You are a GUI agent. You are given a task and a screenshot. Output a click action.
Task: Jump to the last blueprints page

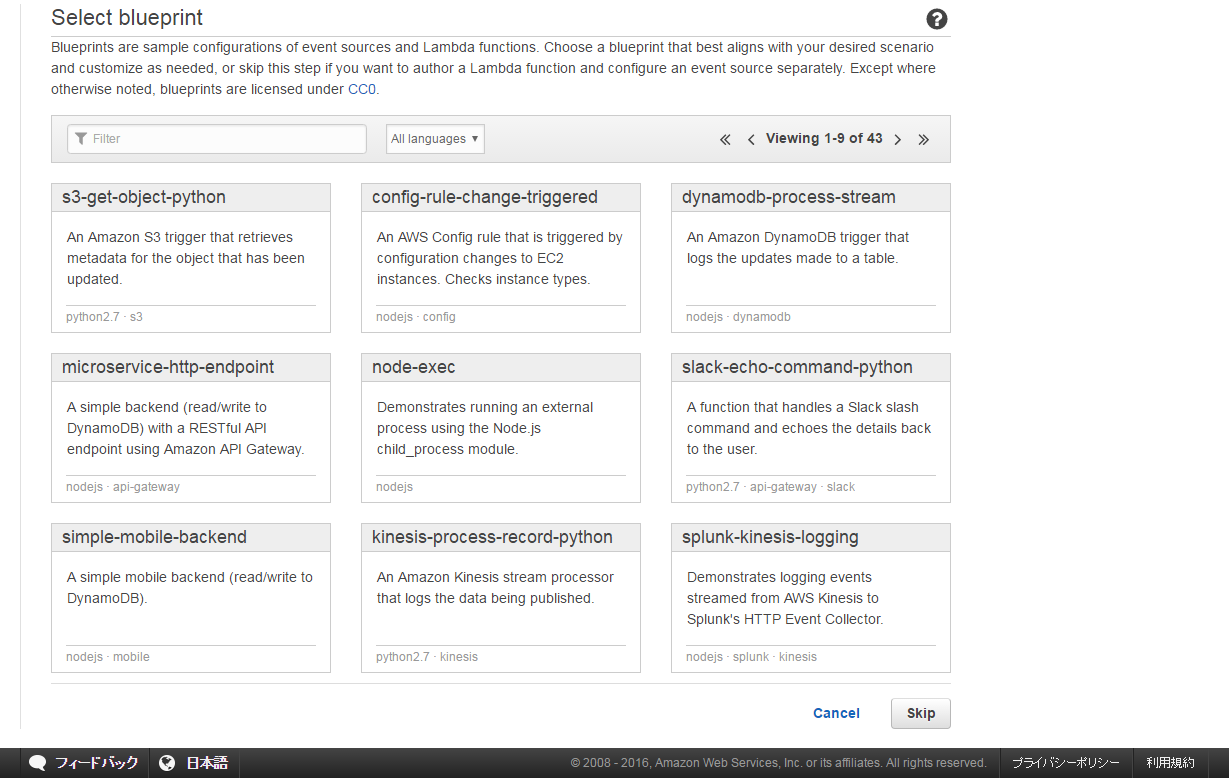pyautogui.click(x=924, y=140)
